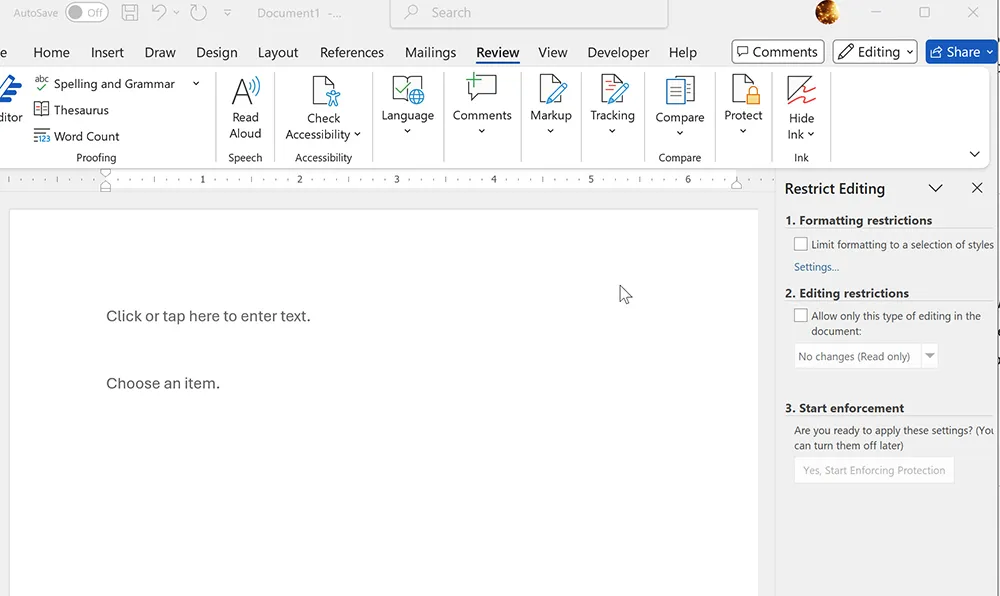
Task: Open Language options
Action: tap(407, 105)
